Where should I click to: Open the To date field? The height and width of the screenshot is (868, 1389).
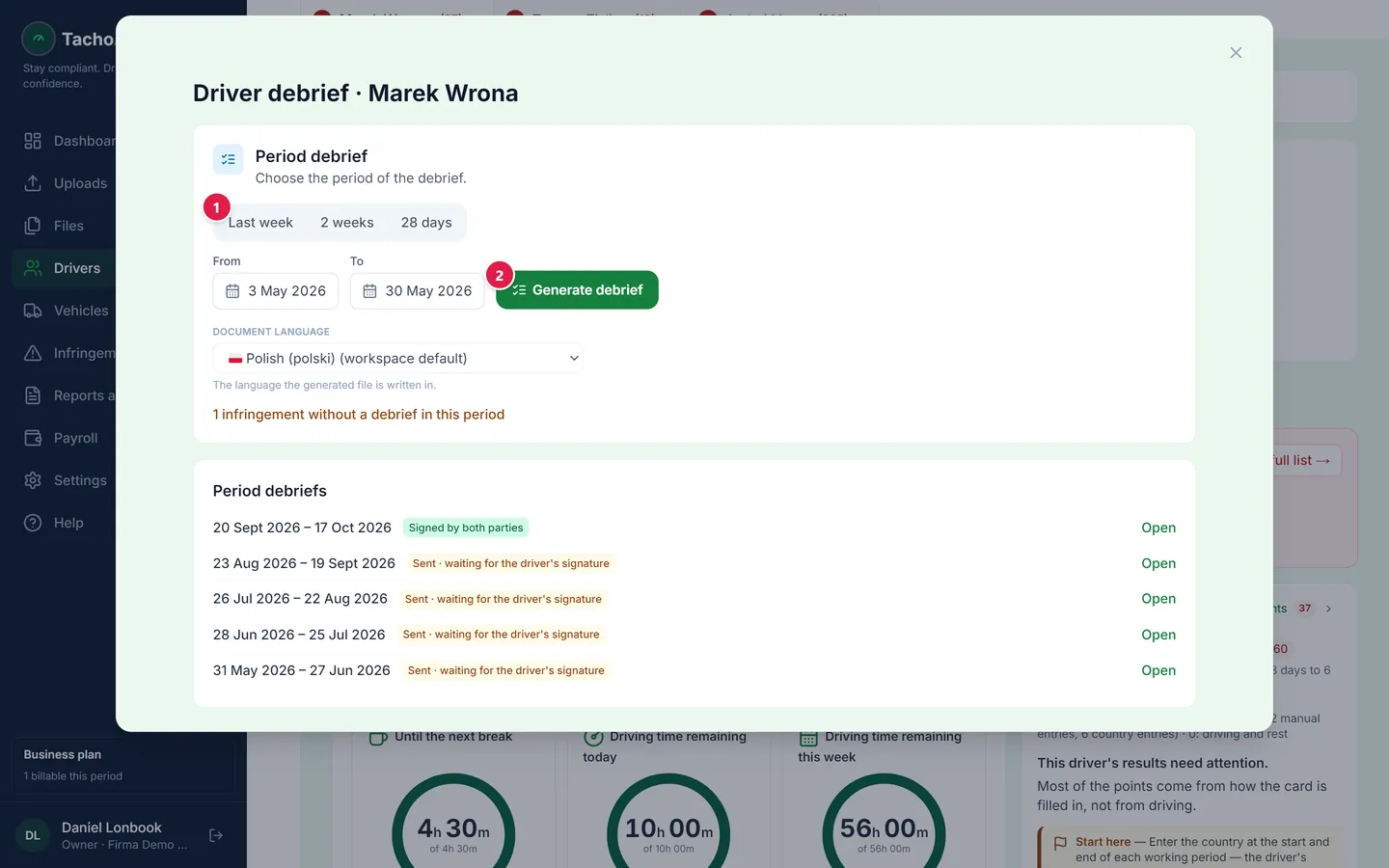417,291
